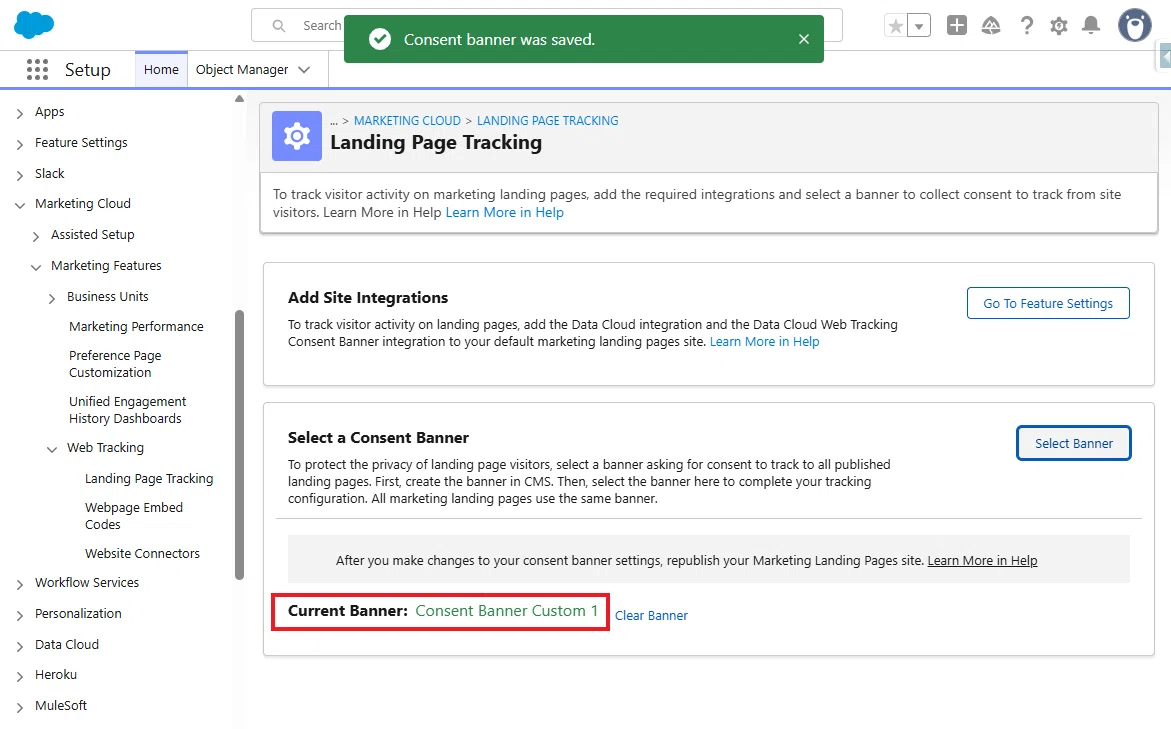Click the favorites star icon
Image resolution: width=1171 pixels, height=729 pixels.
coord(895,26)
